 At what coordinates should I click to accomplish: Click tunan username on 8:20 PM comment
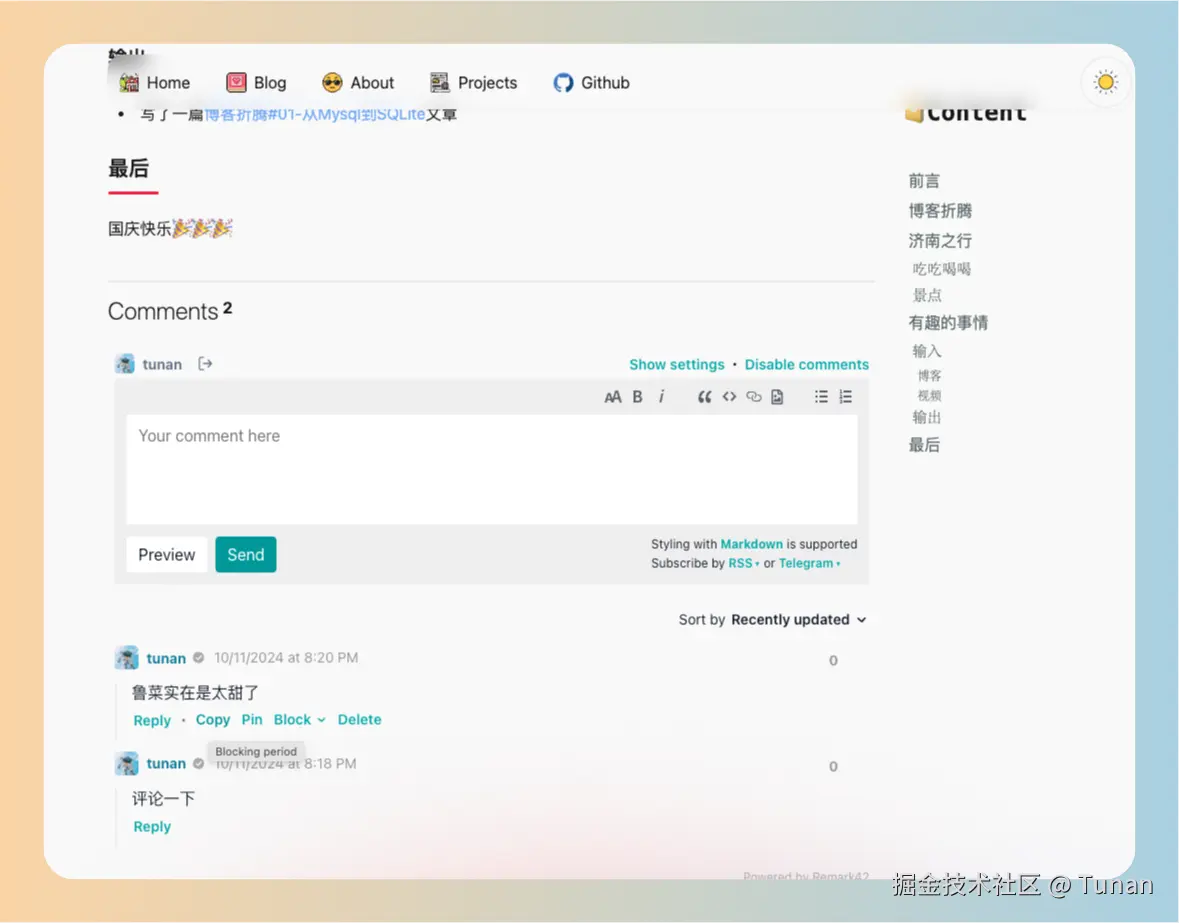coord(166,658)
